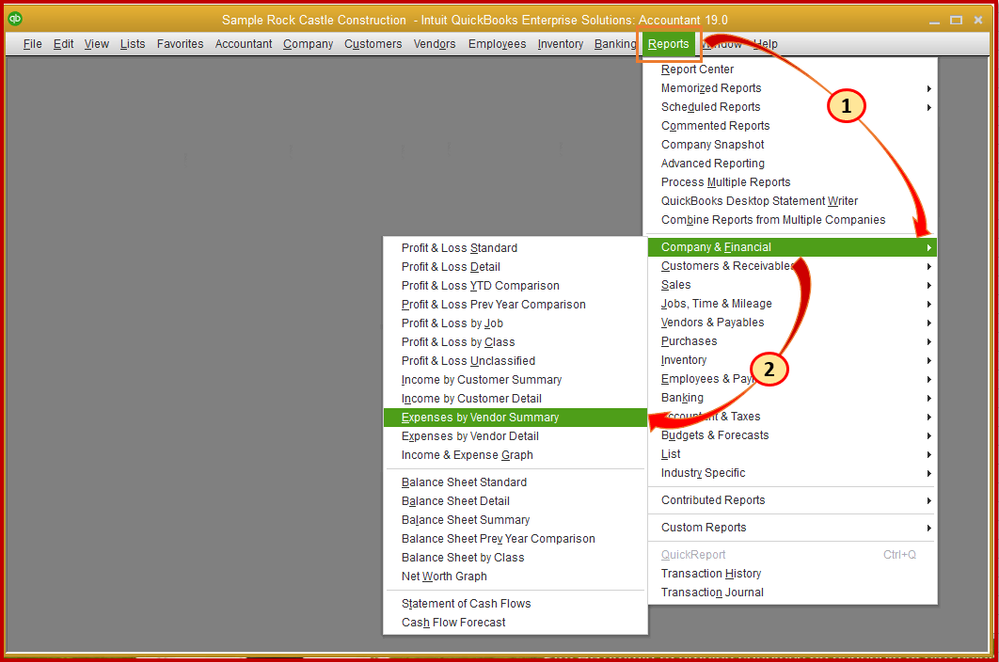
Task: Open Income by Customer Detail
Action: [515, 398]
